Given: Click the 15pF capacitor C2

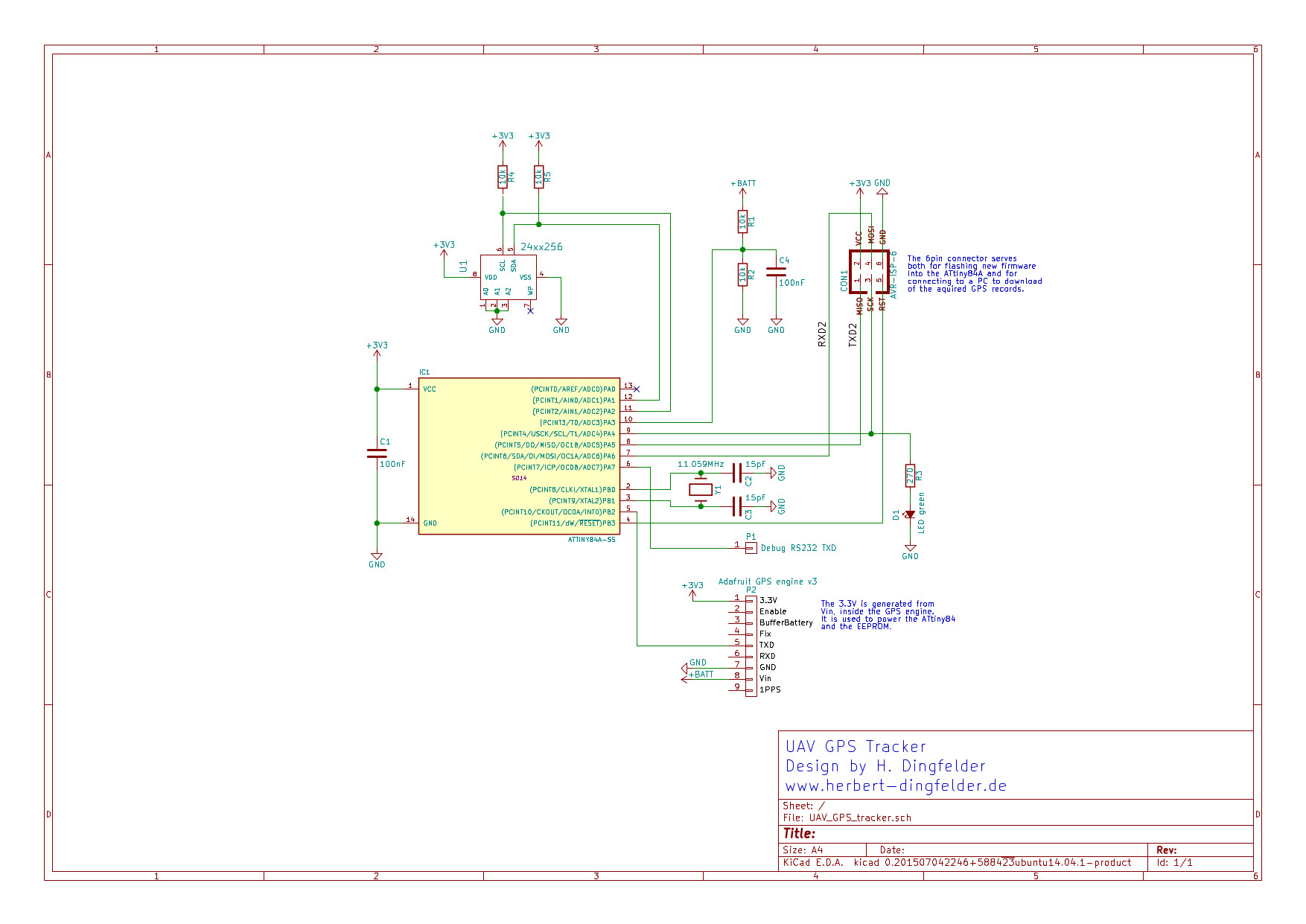Looking at the screenshot, I should coord(737,473).
